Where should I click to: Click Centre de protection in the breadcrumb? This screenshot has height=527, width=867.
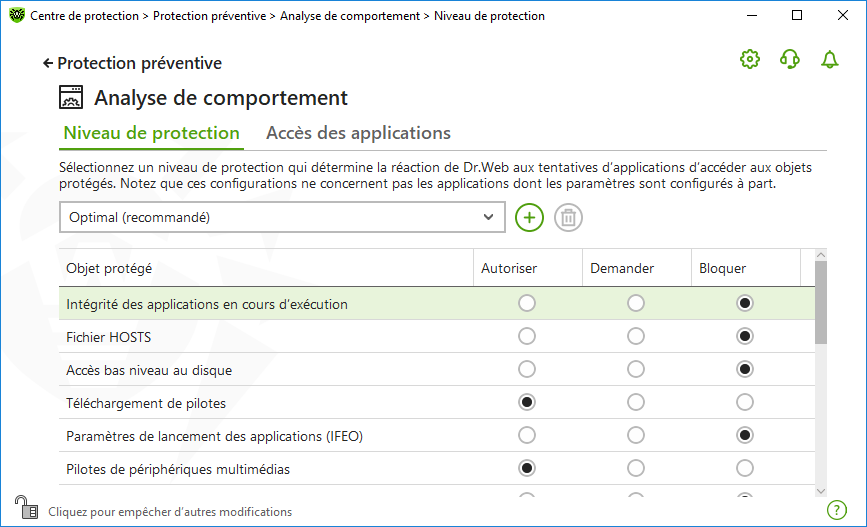pos(84,16)
